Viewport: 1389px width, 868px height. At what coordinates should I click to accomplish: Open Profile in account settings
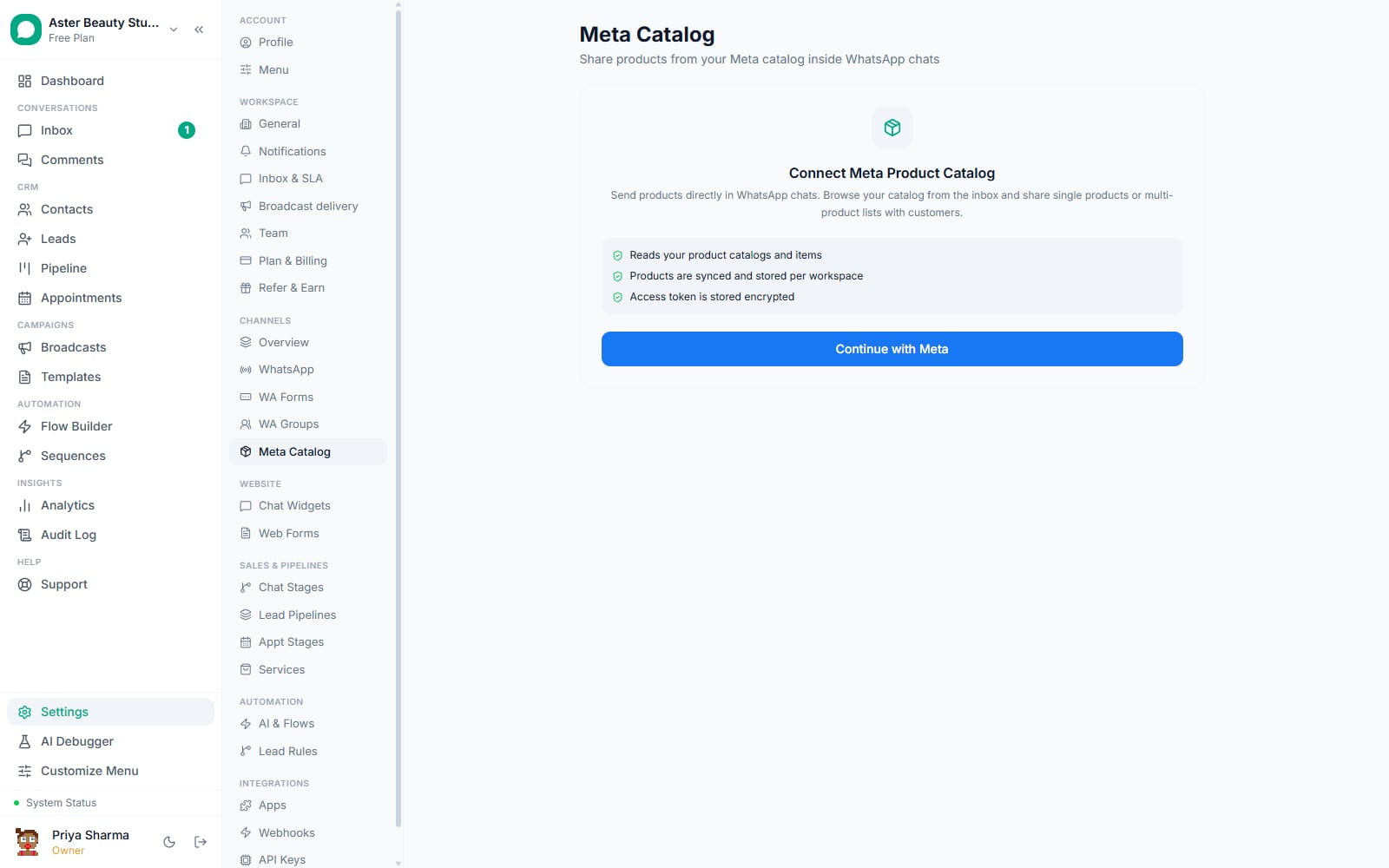[307, 43]
